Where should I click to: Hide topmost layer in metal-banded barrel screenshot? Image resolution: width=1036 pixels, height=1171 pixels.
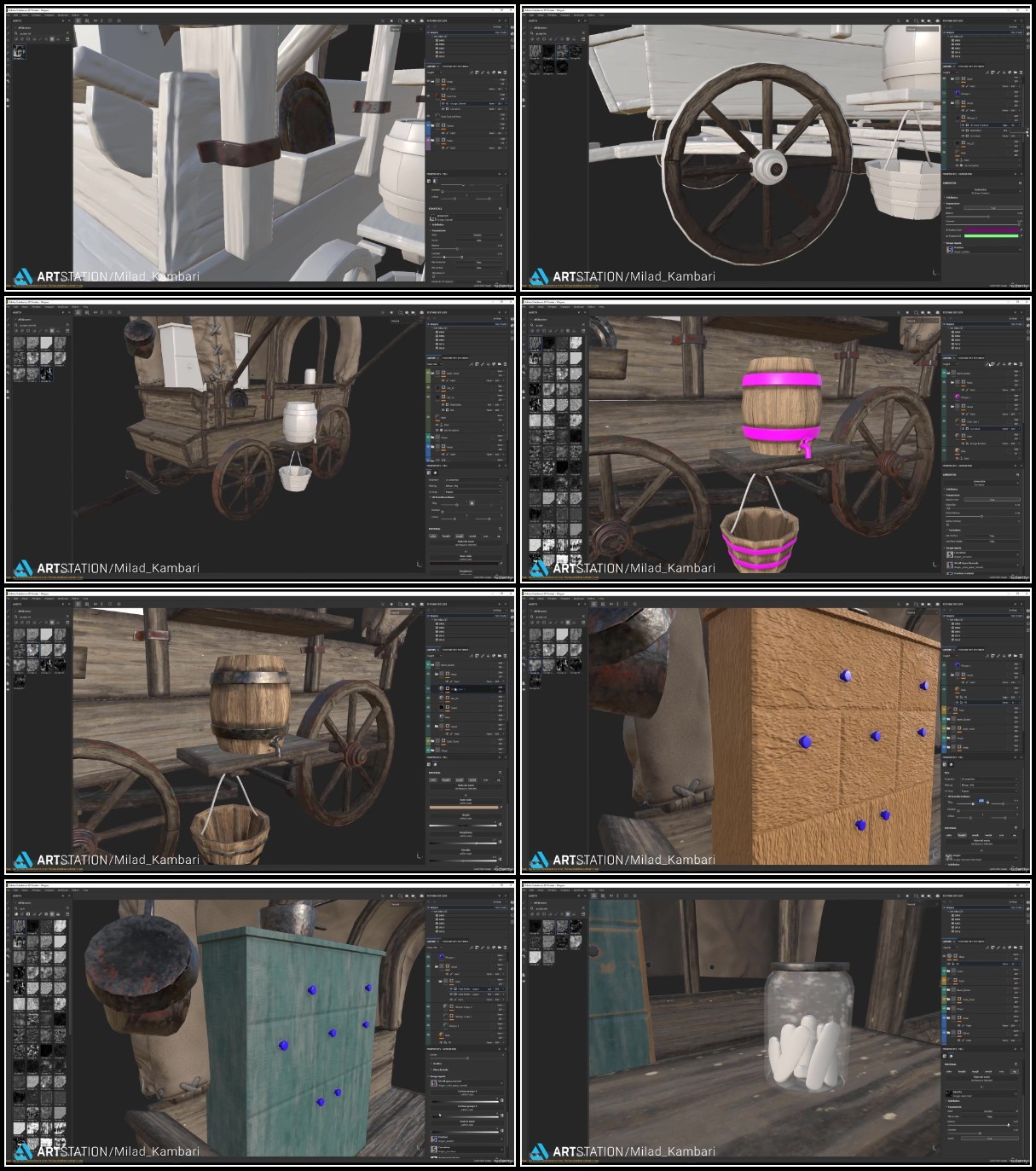428,664
